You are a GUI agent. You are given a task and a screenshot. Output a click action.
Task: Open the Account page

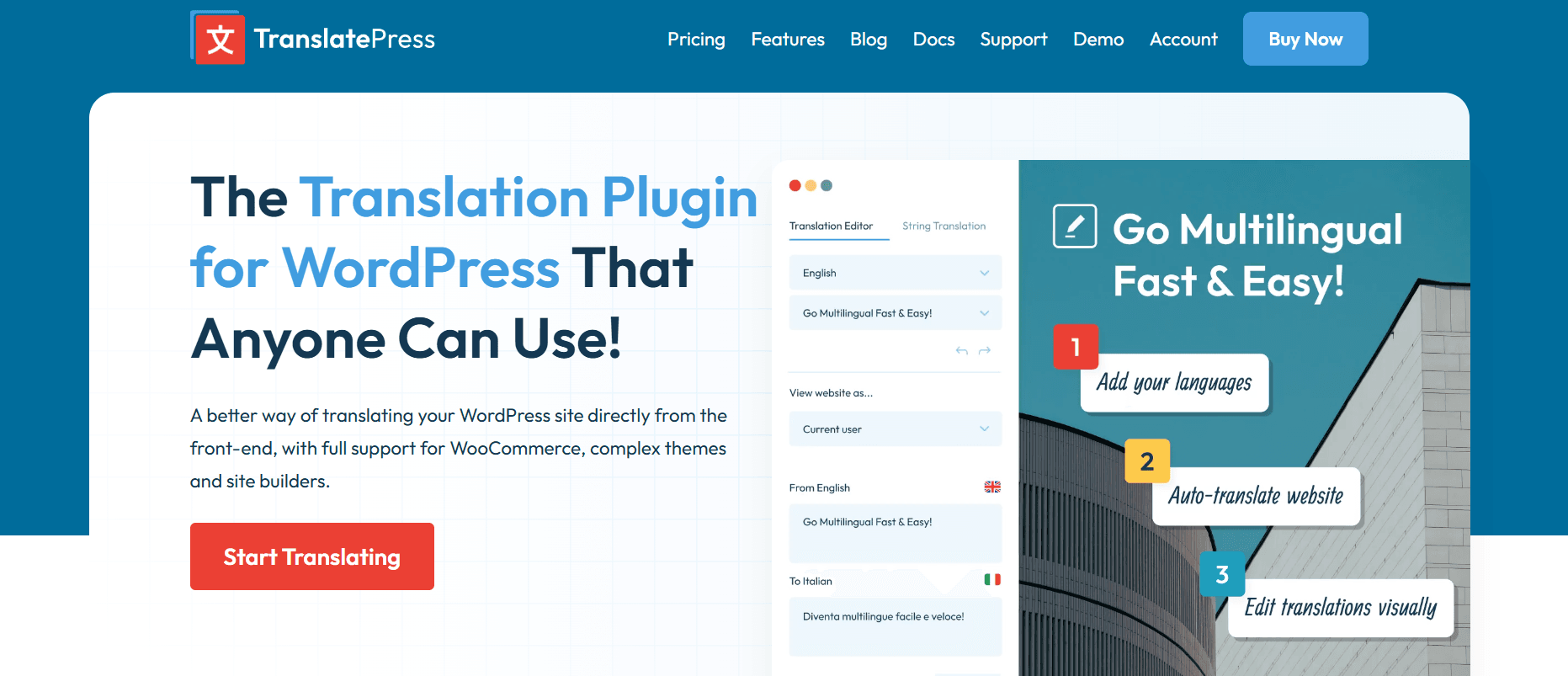(x=1183, y=40)
